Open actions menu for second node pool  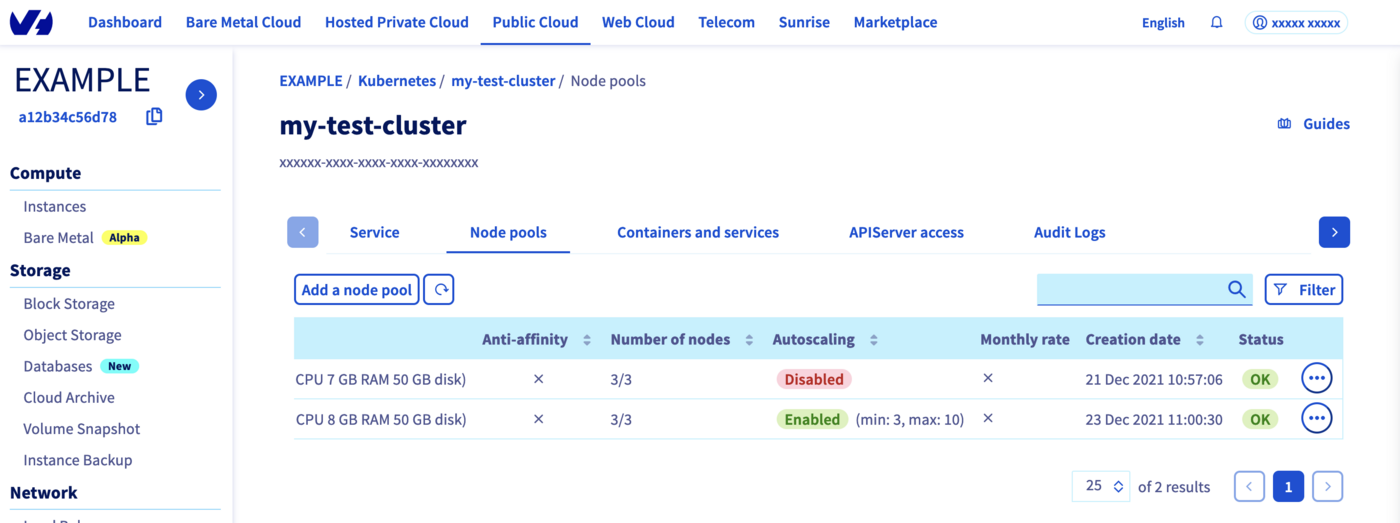click(x=1316, y=419)
